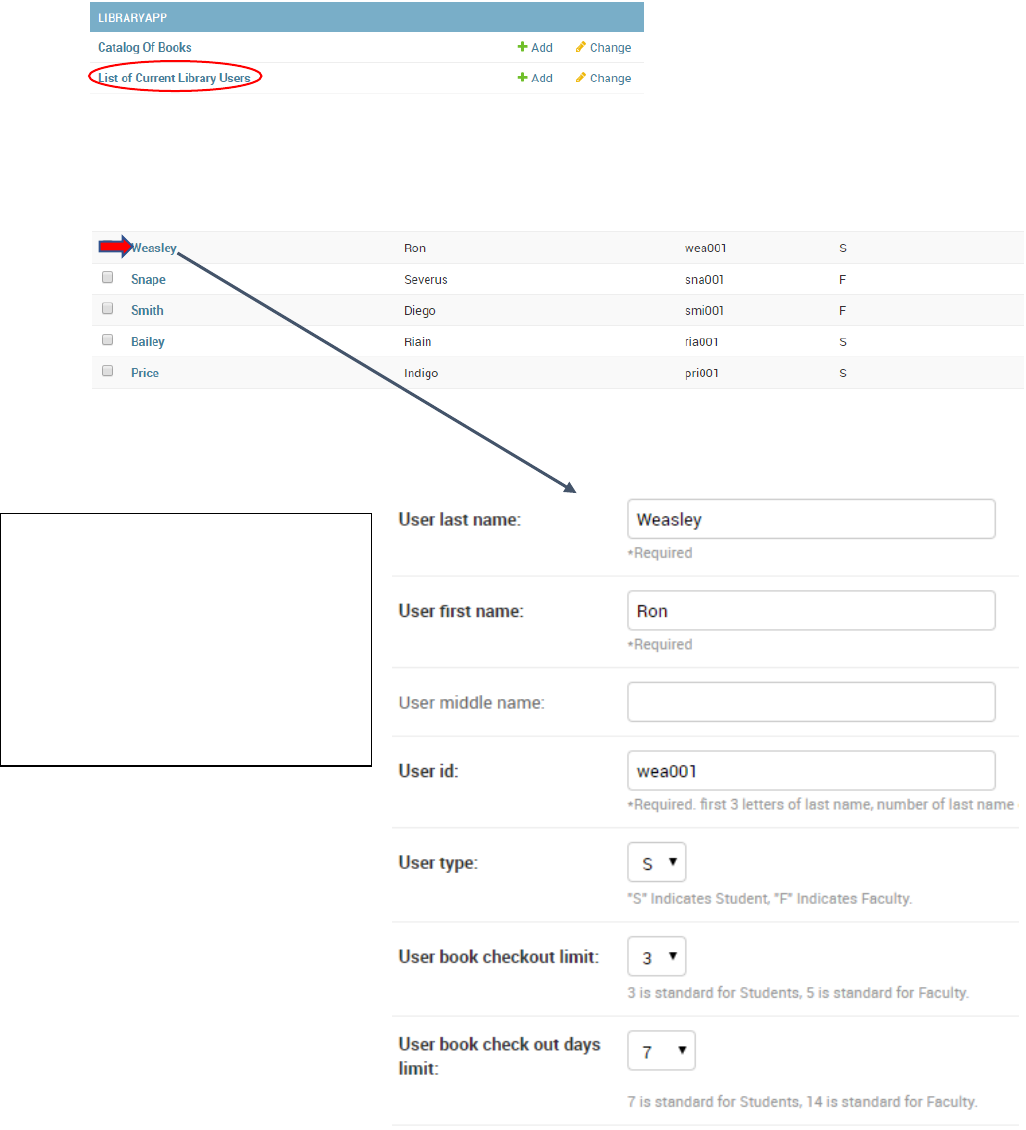
Task: Click the Change link for Catalog Of Books
Action: [610, 48]
